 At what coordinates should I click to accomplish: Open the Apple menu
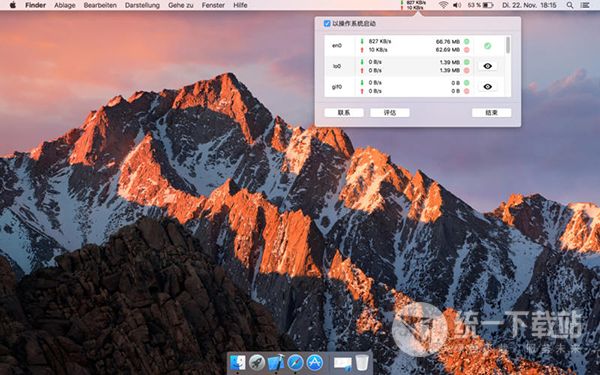[13, 5]
